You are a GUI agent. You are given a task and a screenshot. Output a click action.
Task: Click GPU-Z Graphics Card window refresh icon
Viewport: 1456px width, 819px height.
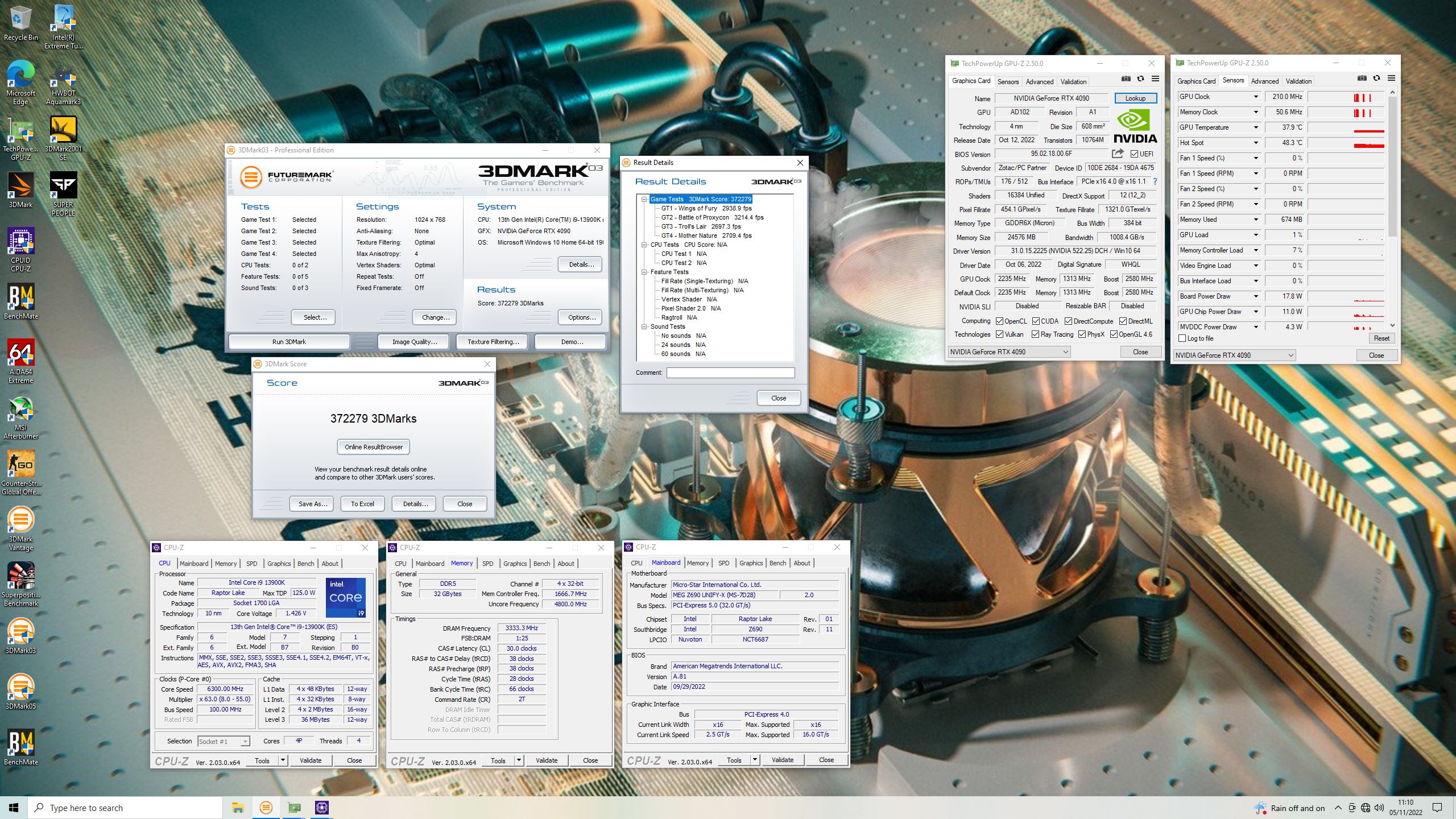pyautogui.click(x=1140, y=79)
